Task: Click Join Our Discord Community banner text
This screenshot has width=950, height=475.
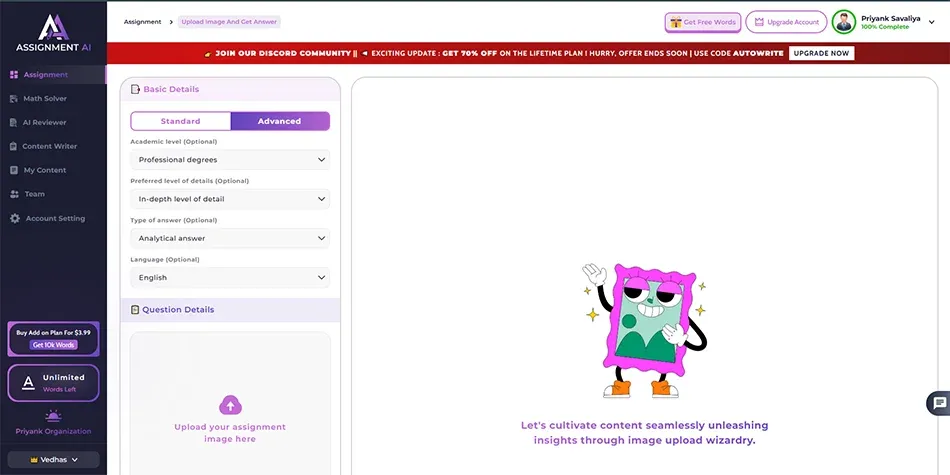Action: (282, 53)
